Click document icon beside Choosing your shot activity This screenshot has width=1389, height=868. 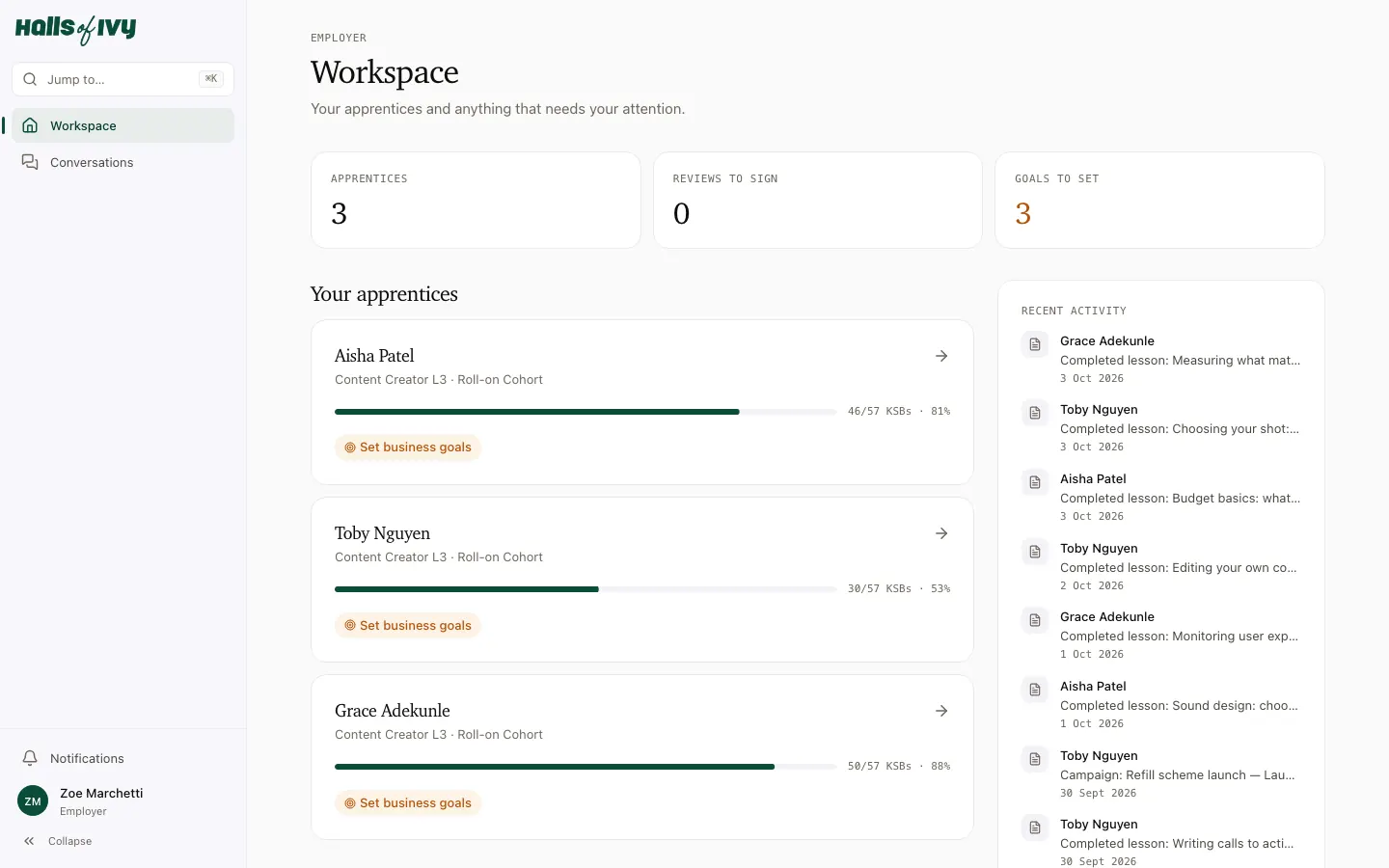click(1035, 413)
